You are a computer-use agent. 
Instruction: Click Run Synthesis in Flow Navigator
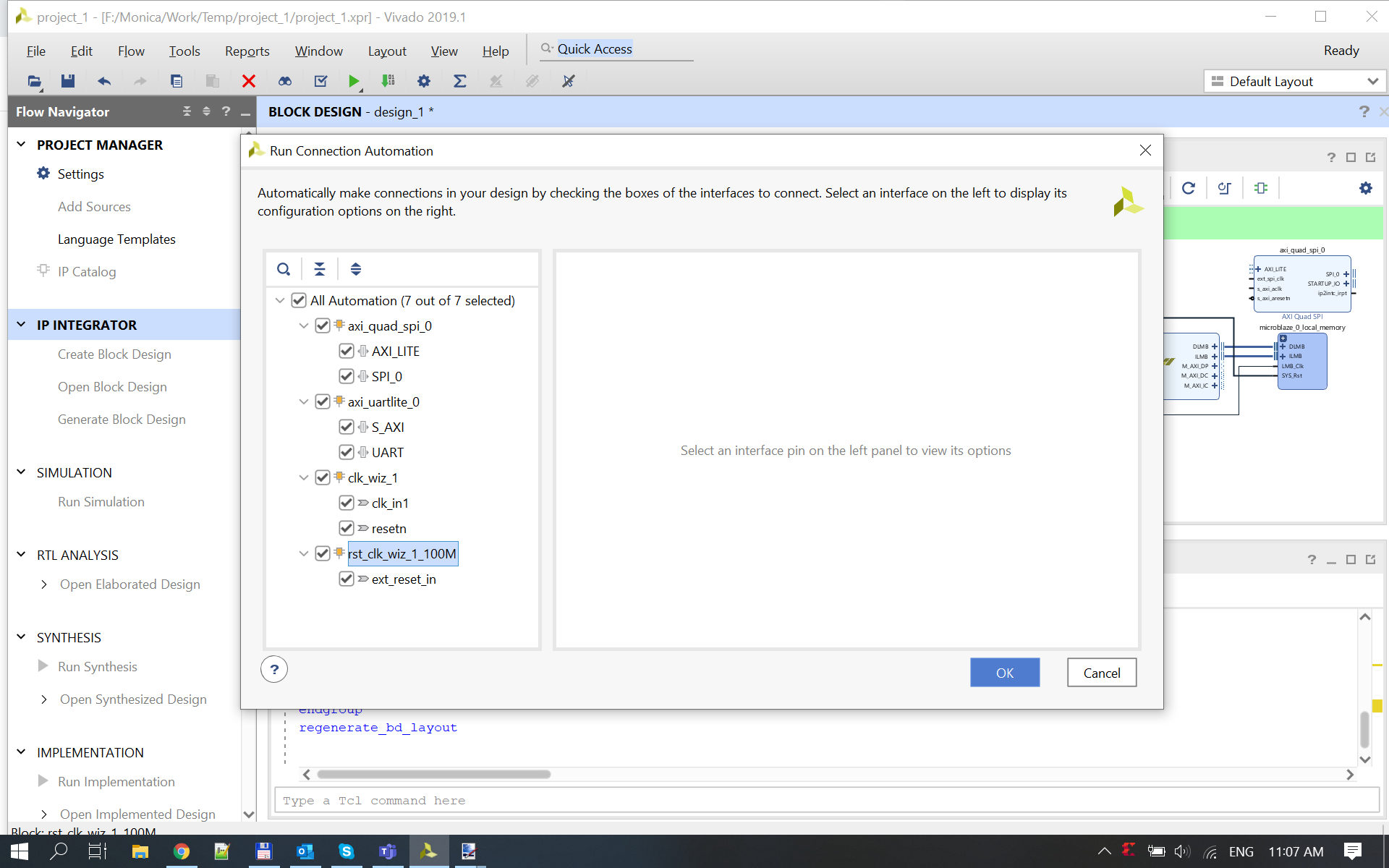(x=98, y=667)
